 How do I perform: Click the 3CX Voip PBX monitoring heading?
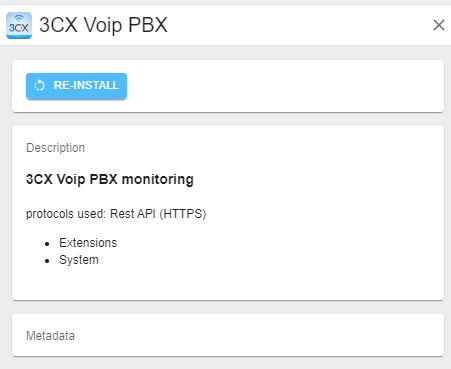(110, 179)
